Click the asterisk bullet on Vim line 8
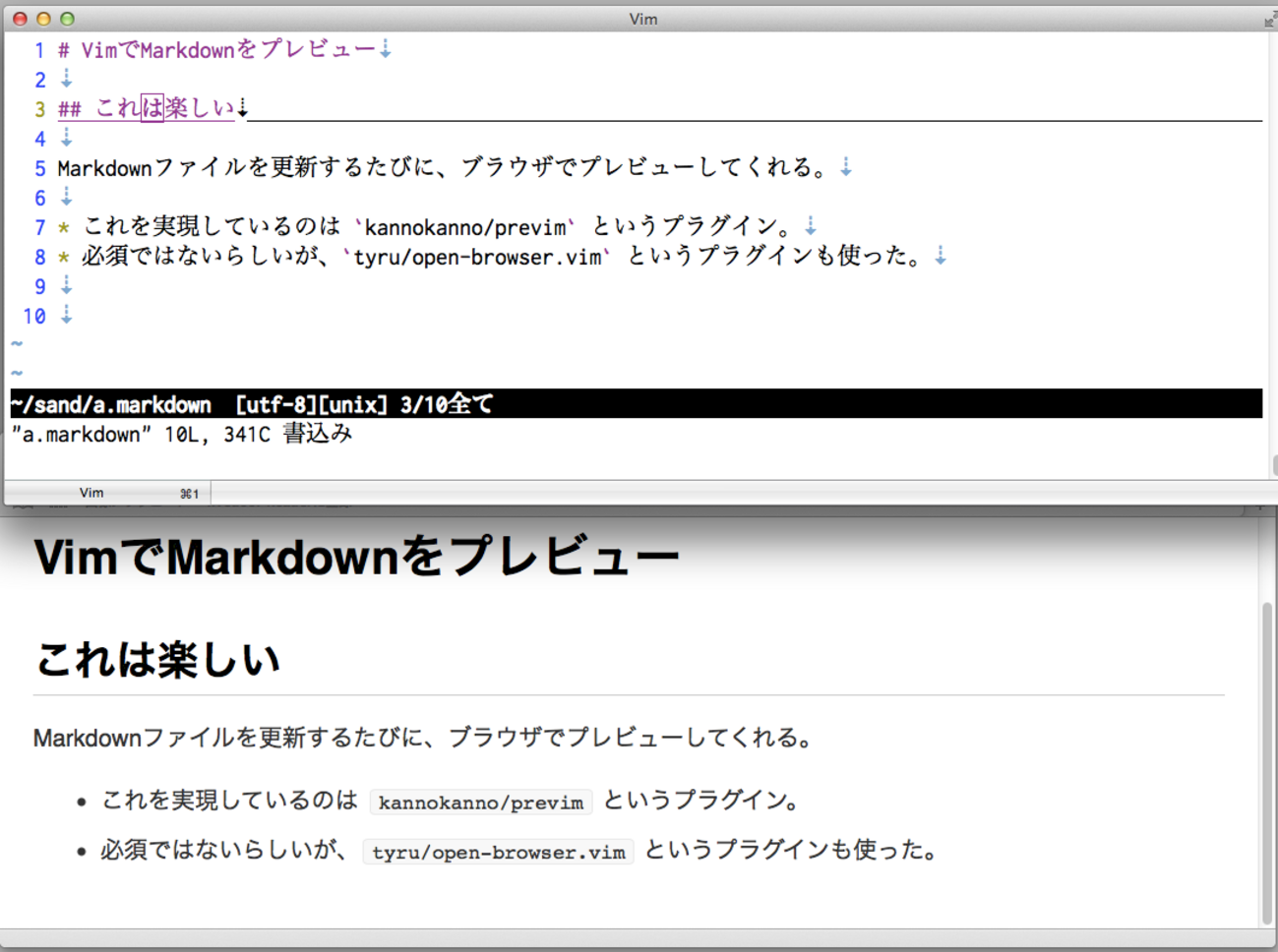This screenshot has width=1278, height=952. [64, 258]
